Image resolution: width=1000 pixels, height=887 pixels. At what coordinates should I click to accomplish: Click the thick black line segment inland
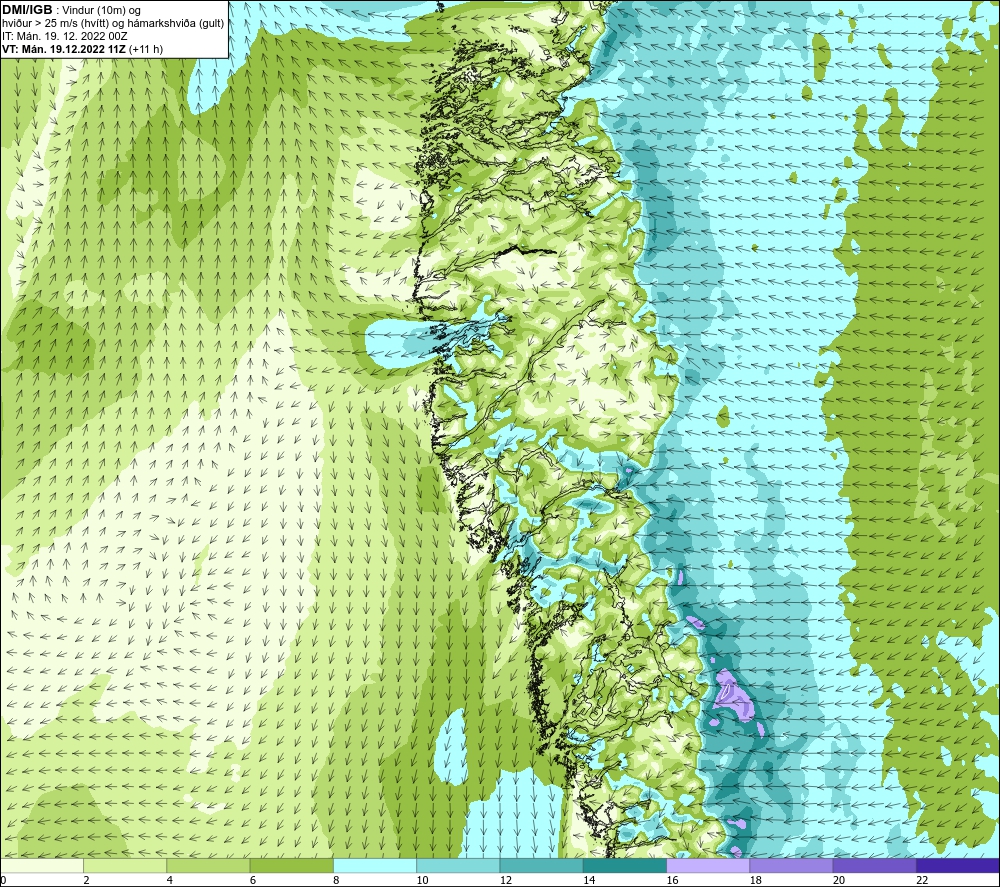527,249
